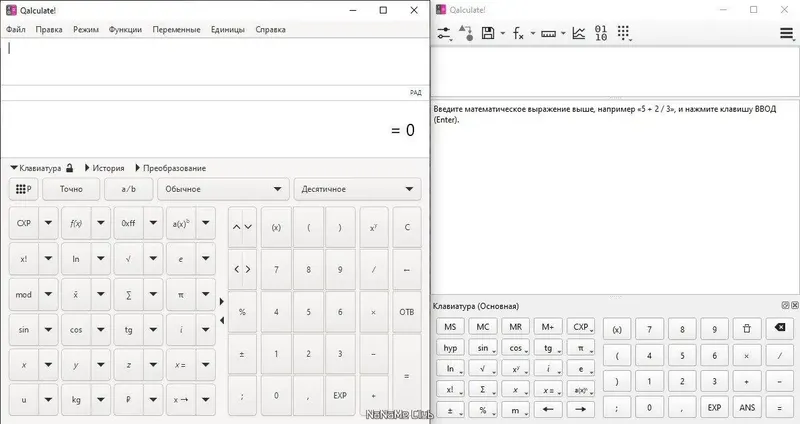Open the functions fx icon

(518, 34)
